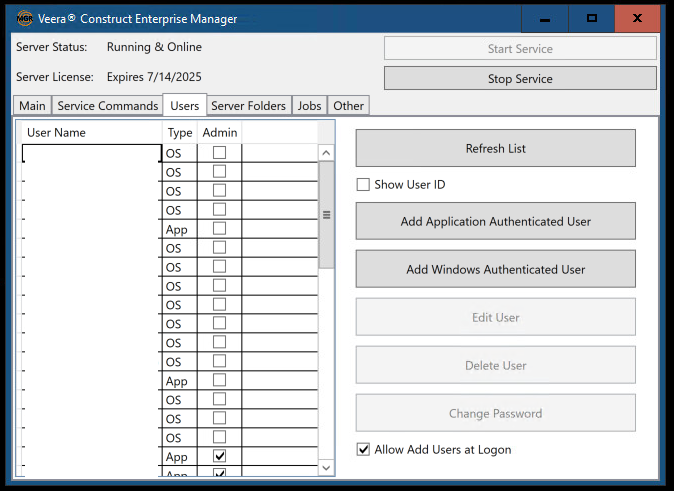Click Add Windows Authenticated User
This screenshot has height=491, width=674.
click(x=496, y=270)
